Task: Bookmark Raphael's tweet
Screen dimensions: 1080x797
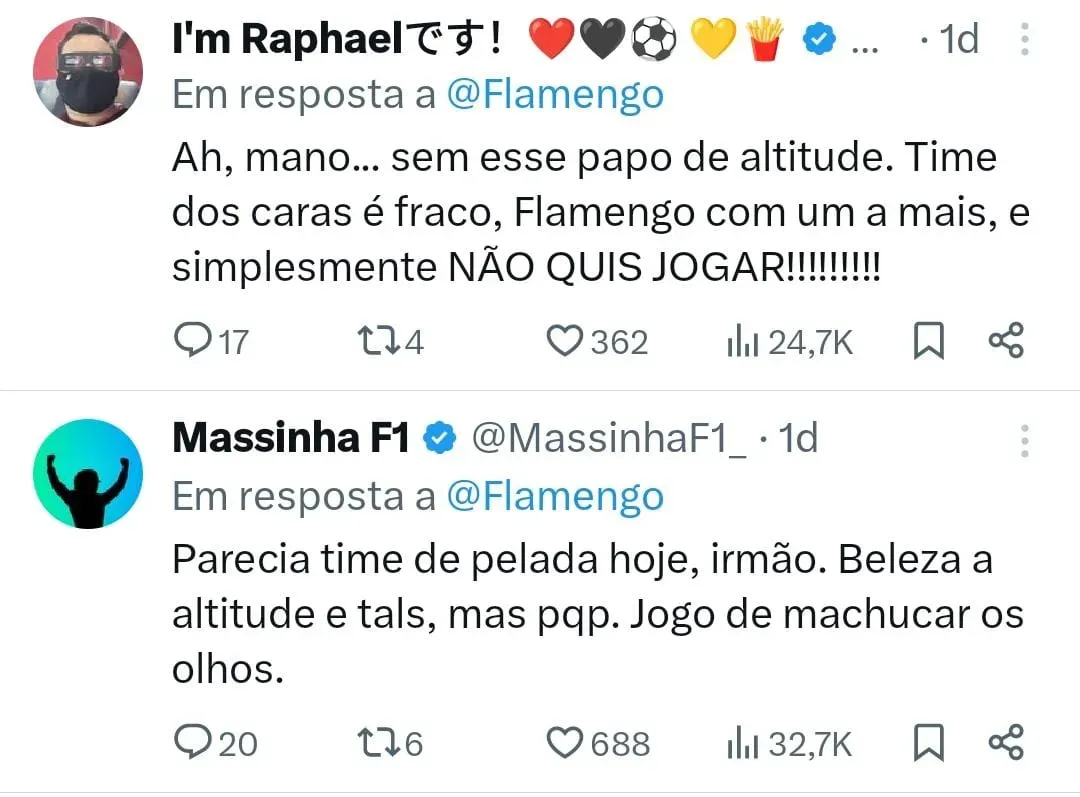Action: [x=929, y=342]
